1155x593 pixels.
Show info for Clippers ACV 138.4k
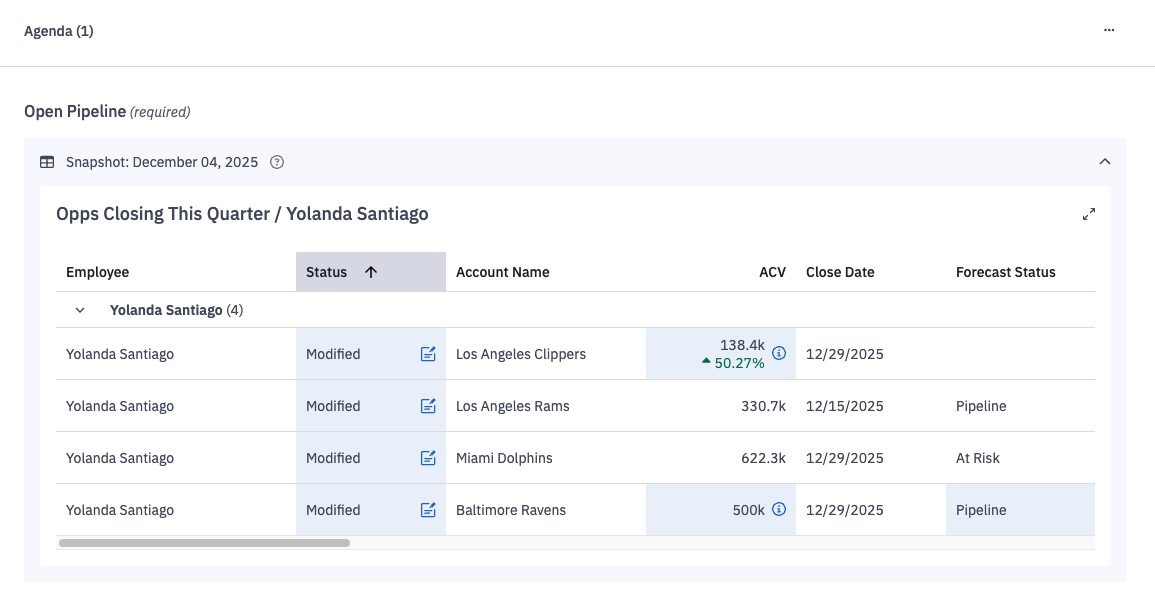click(779, 353)
